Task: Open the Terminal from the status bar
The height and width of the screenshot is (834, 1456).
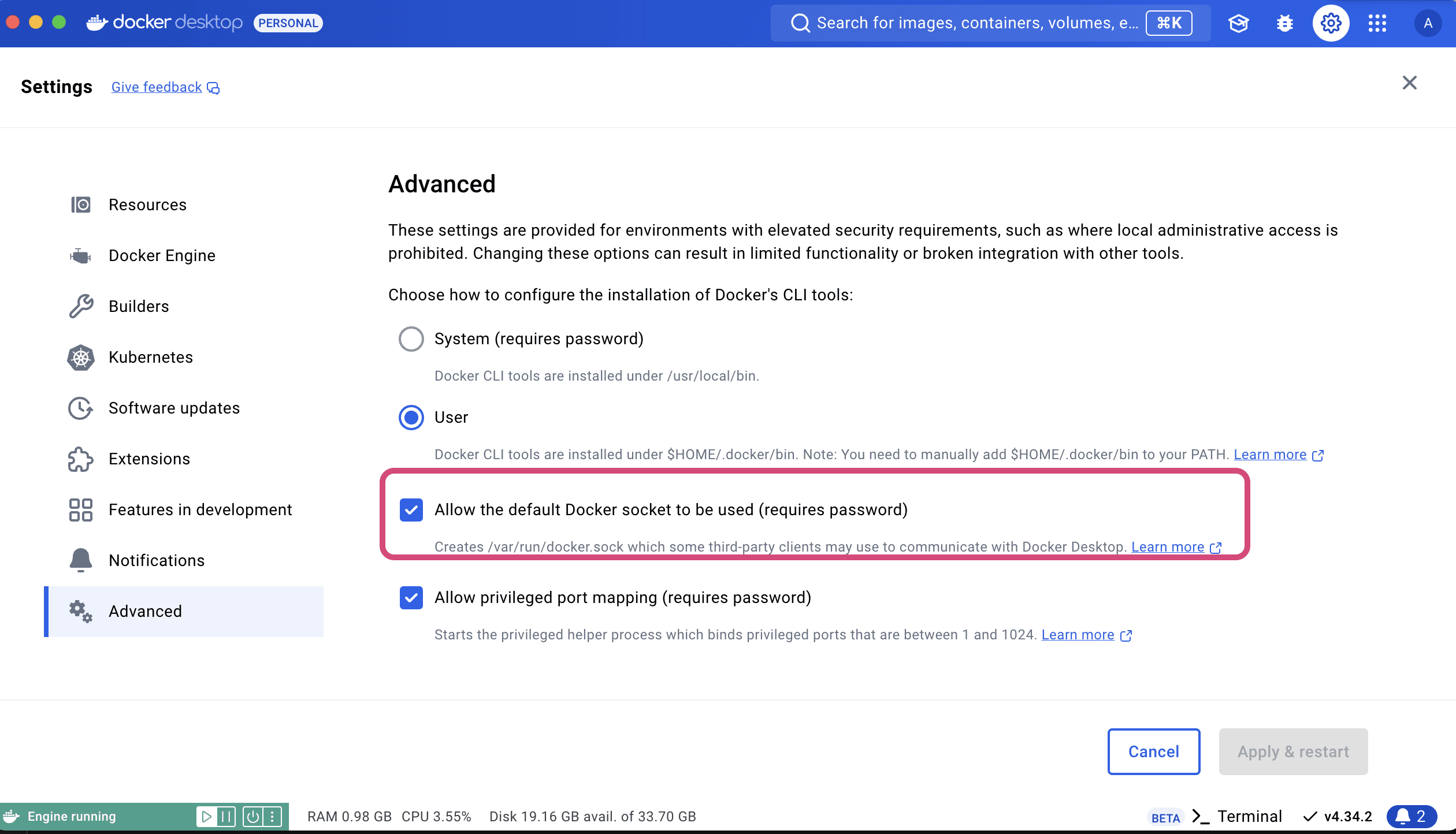Action: coord(1249,817)
